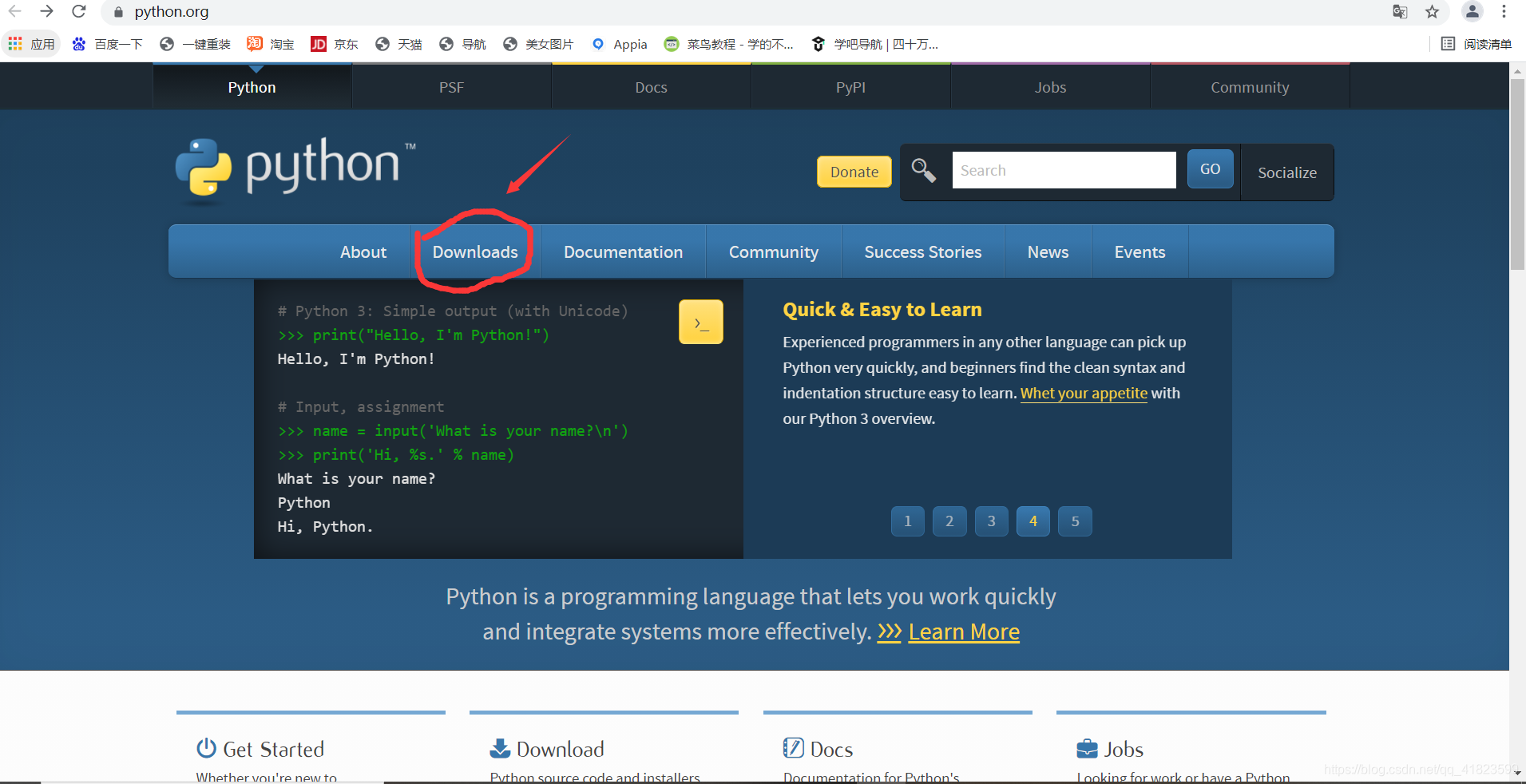This screenshot has height=784, width=1526.
Task: Go forward with the browser forward arrow
Action: click(x=46, y=11)
